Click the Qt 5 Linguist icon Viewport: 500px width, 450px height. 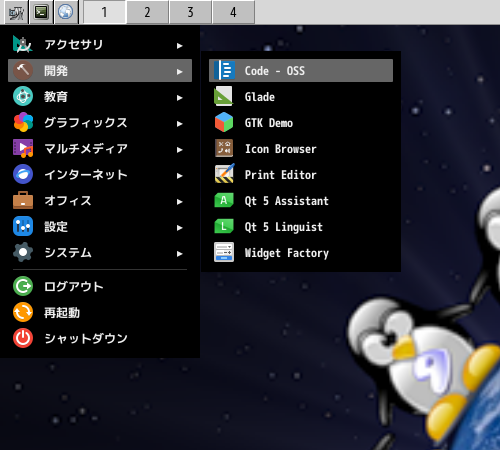coord(224,226)
